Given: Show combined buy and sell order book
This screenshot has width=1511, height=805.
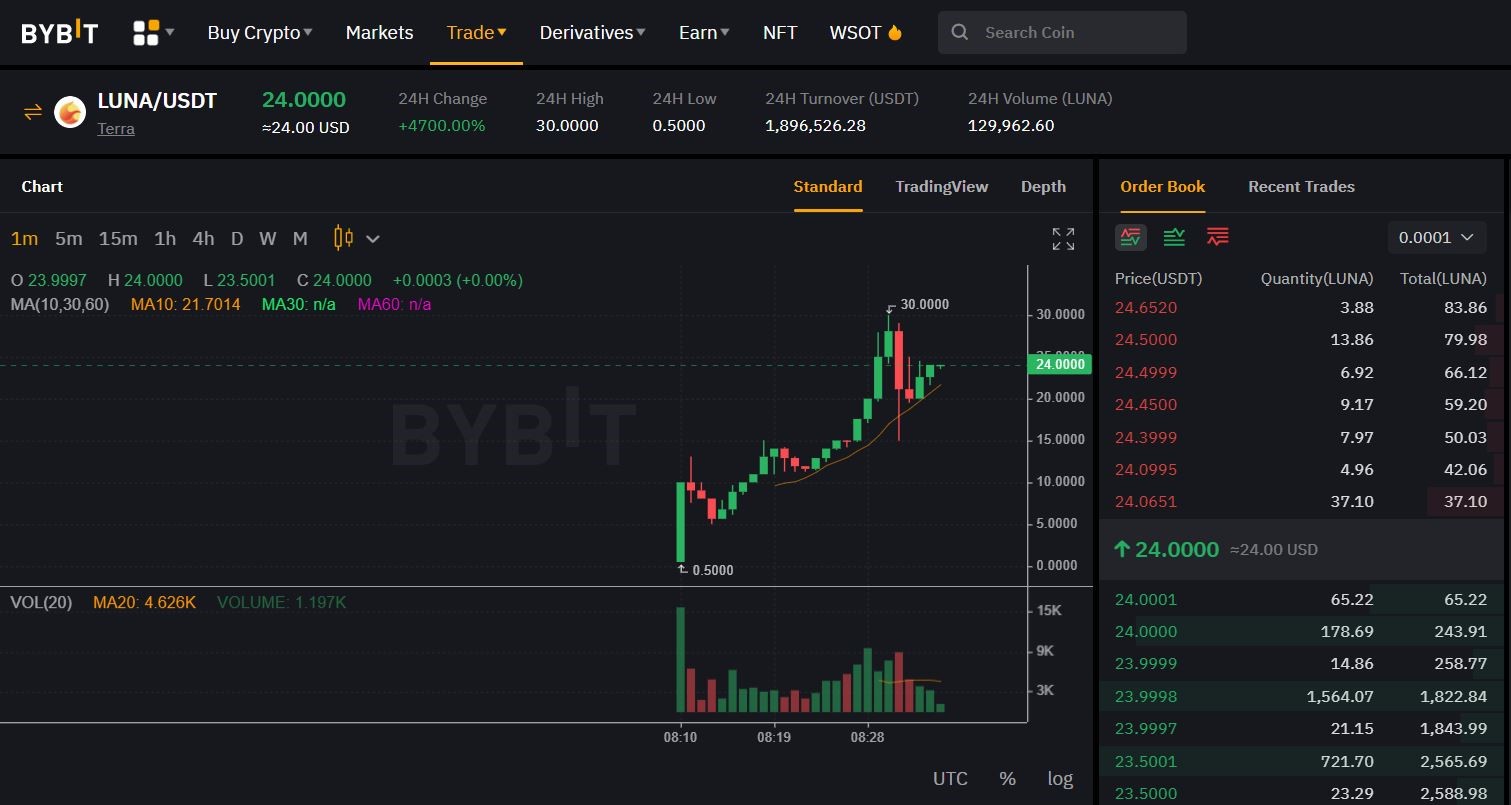Looking at the screenshot, I should click(1131, 237).
